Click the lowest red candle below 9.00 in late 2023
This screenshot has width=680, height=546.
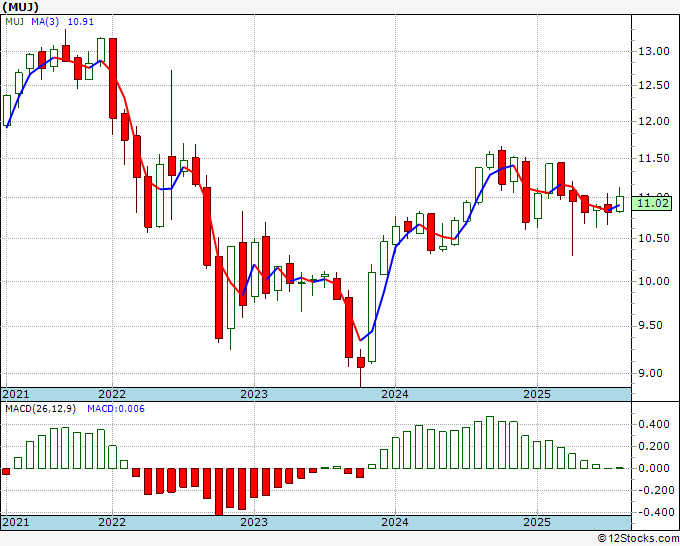point(361,362)
